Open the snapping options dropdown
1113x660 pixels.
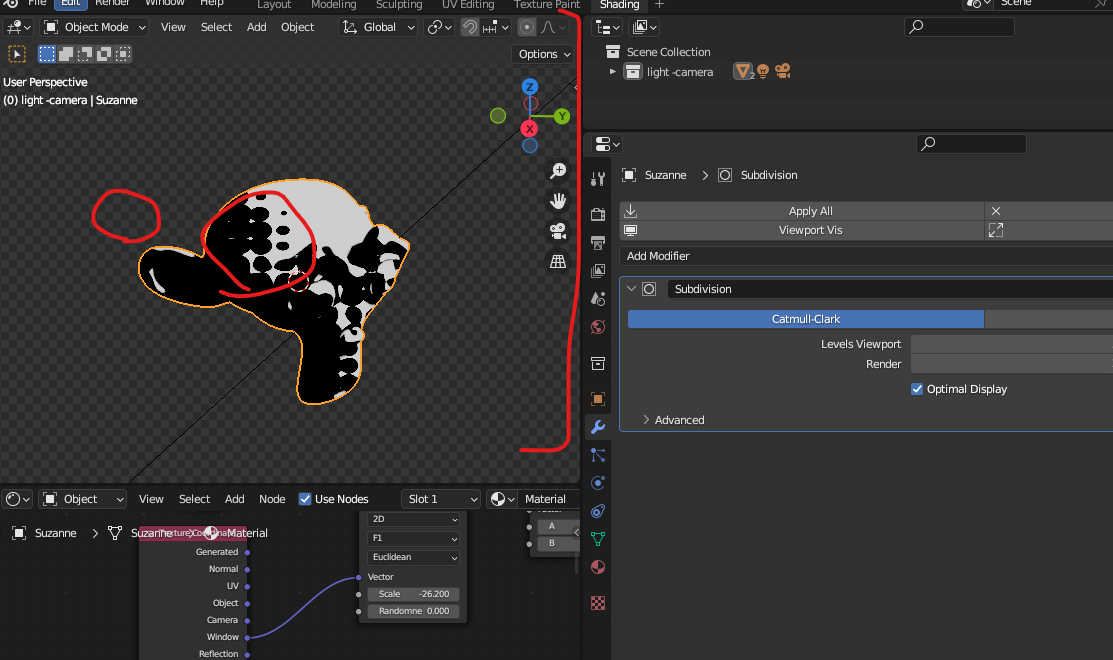(x=496, y=27)
